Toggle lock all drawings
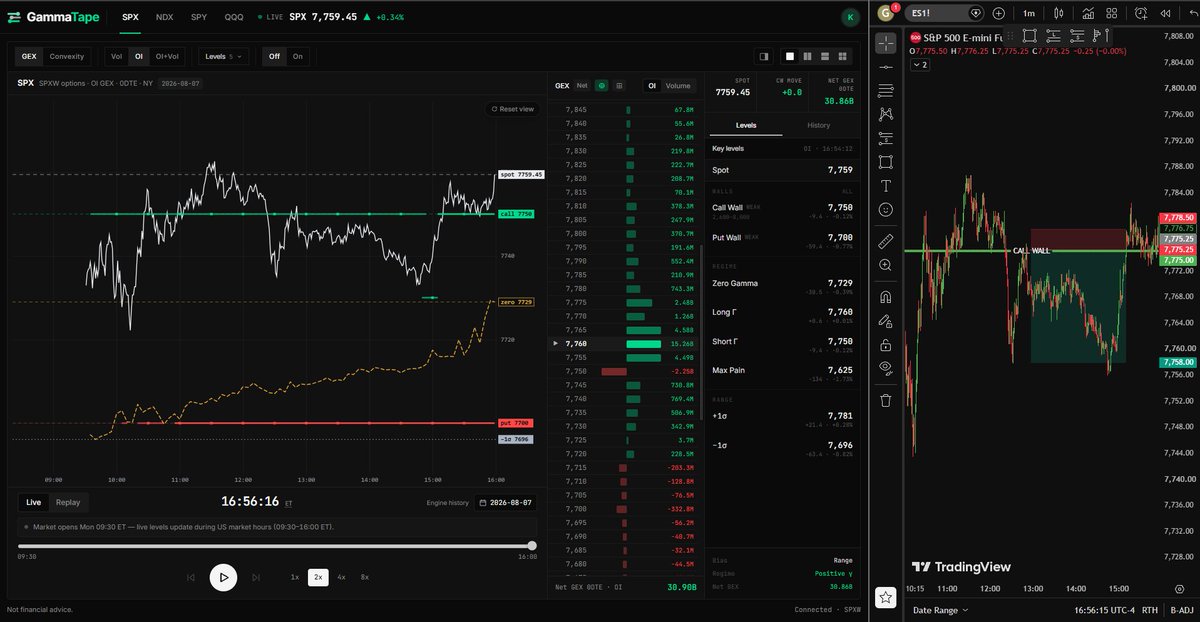The image size is (1200, 622). pyautogui.click(x=885, y=345)
